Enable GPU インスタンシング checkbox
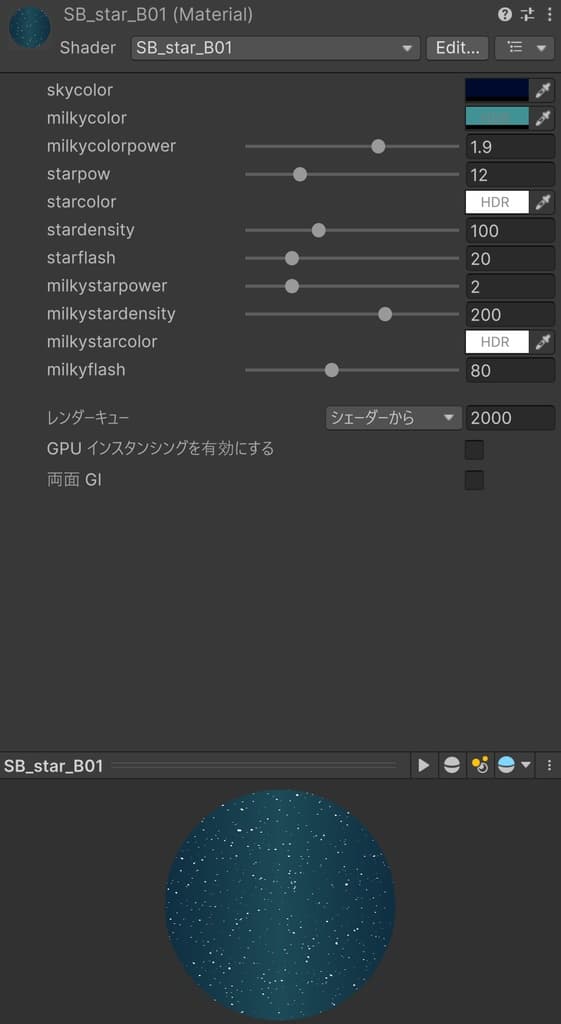Screen dimensions: 561x1024 tap(474, 450)
